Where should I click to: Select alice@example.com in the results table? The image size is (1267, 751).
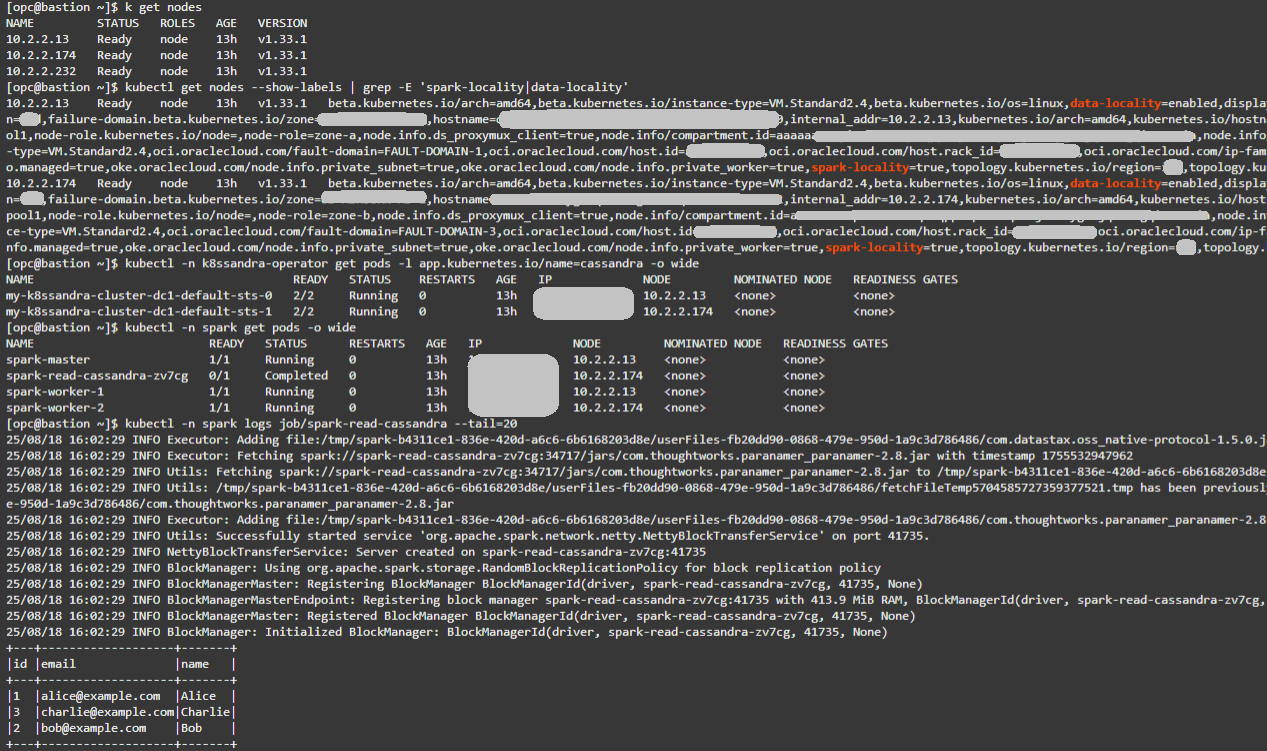point(99,695)
